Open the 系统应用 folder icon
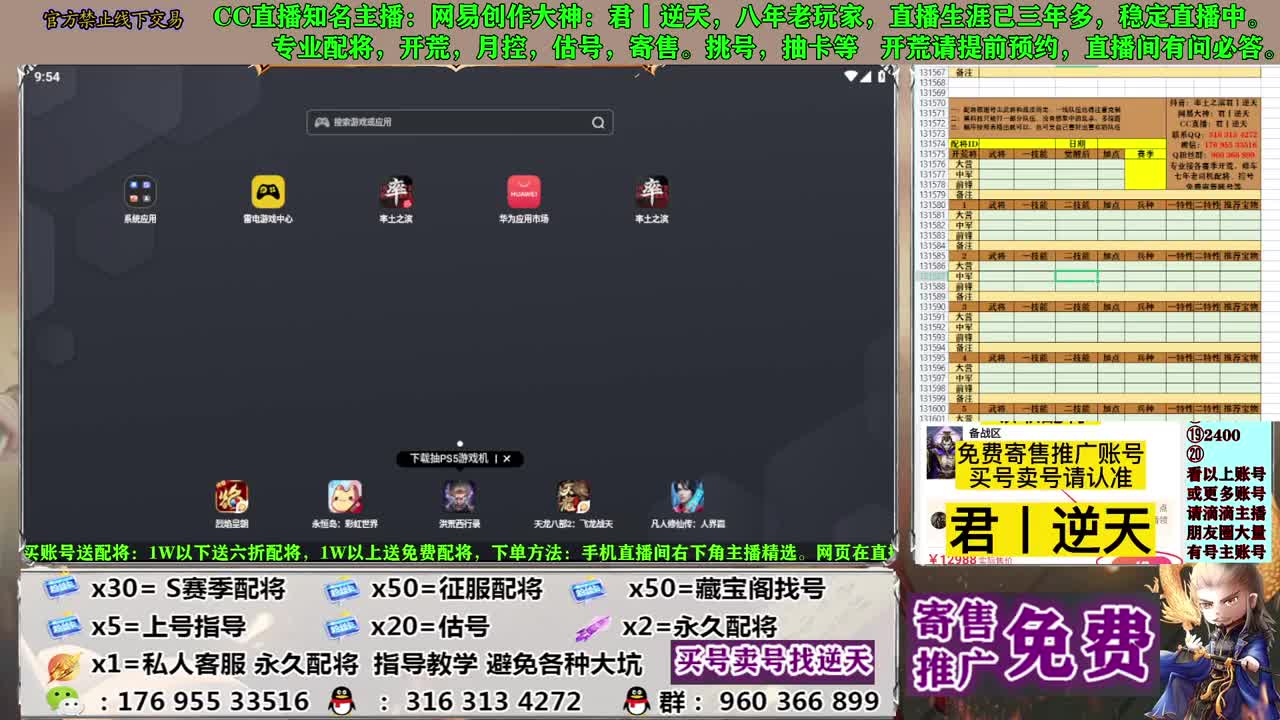Image resolution: width=1280 pixels, height=720 pixels. [140, 191]
